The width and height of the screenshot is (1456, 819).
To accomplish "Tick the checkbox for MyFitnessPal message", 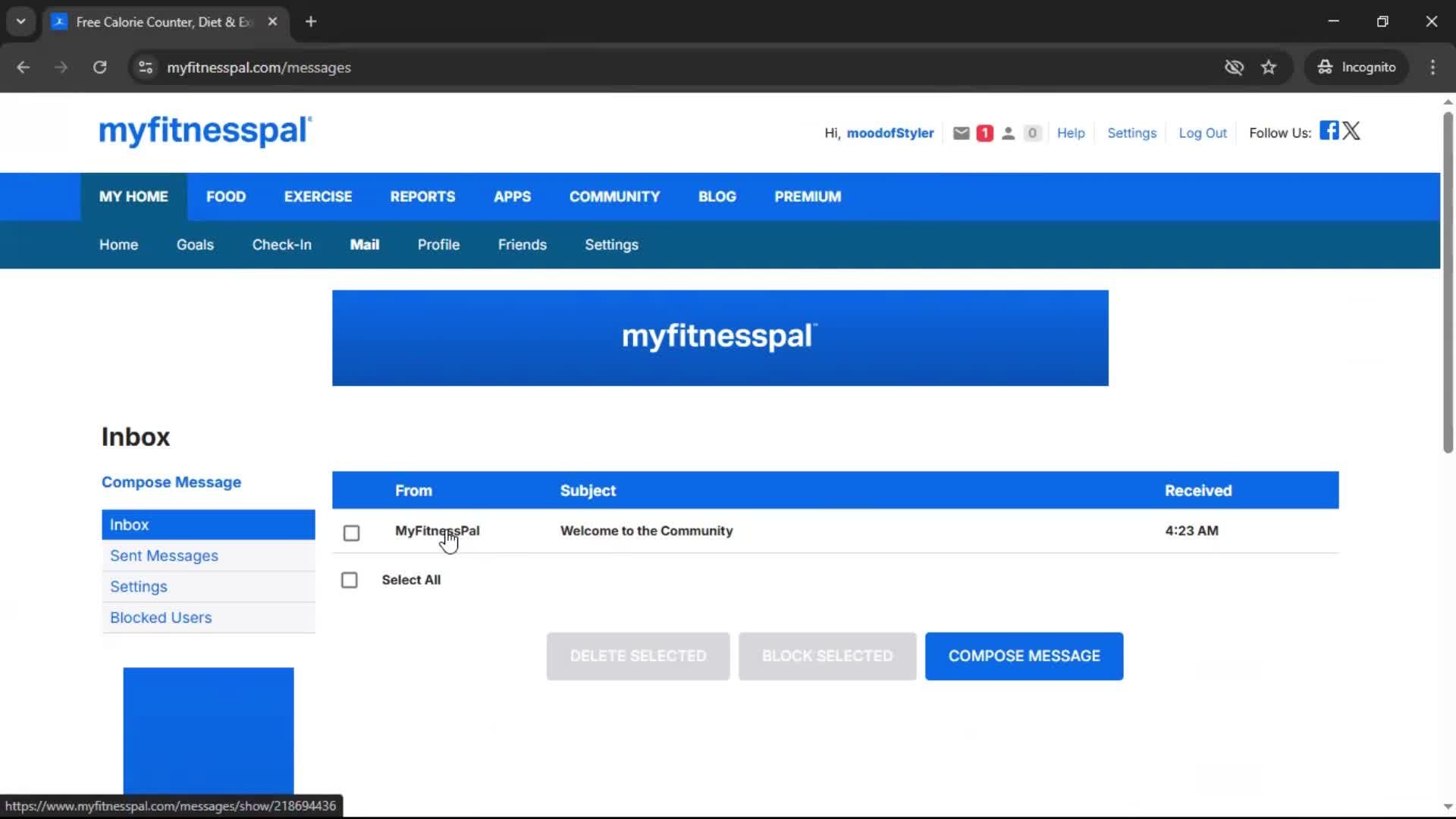I will [351, 533].
